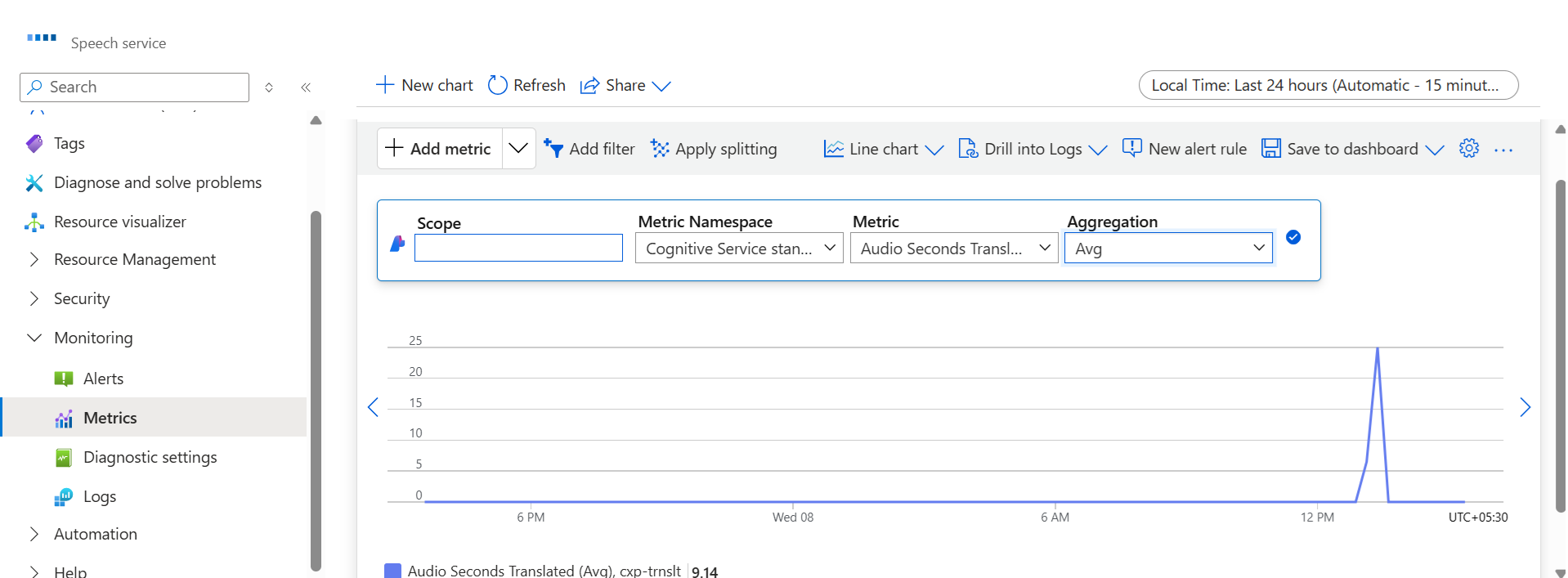Click the purple Tags icon

tap(34, 143)
